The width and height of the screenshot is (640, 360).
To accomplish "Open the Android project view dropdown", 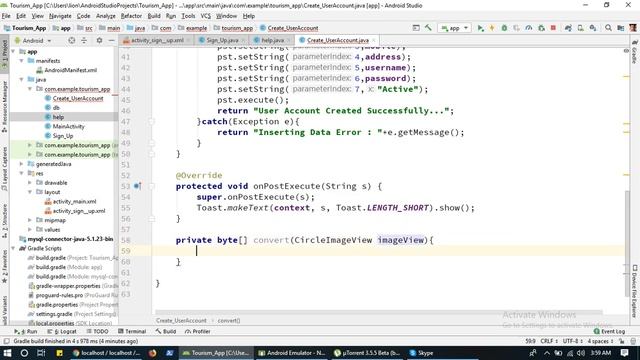I will 33,40.
